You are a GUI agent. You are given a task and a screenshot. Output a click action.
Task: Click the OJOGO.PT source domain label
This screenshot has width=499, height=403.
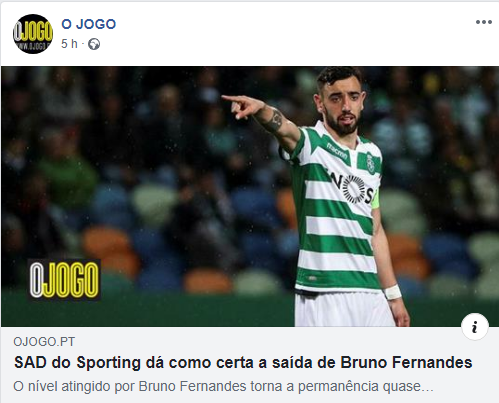[44, 342]
